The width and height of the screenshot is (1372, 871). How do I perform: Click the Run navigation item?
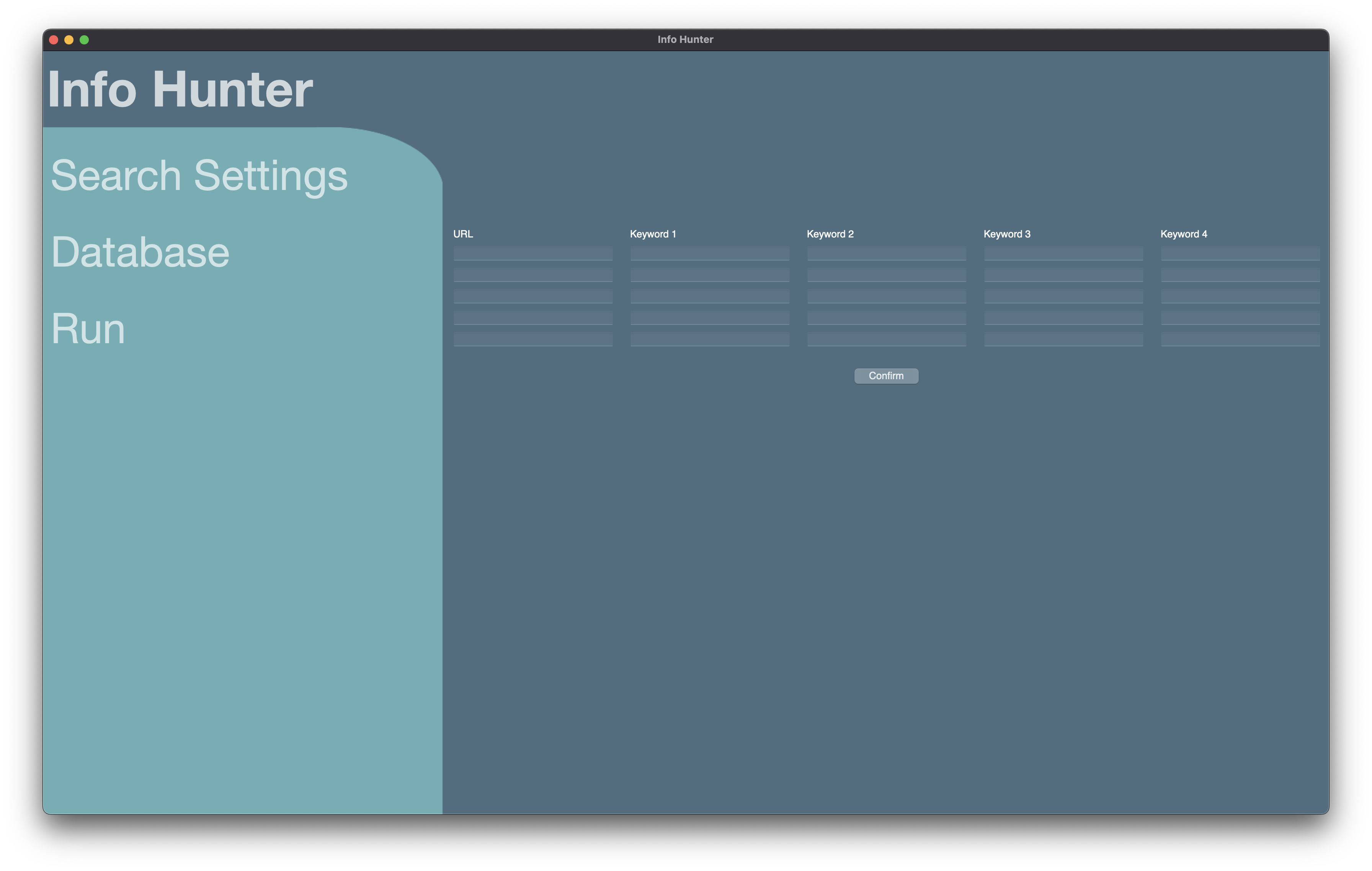[x=89, y=328]
